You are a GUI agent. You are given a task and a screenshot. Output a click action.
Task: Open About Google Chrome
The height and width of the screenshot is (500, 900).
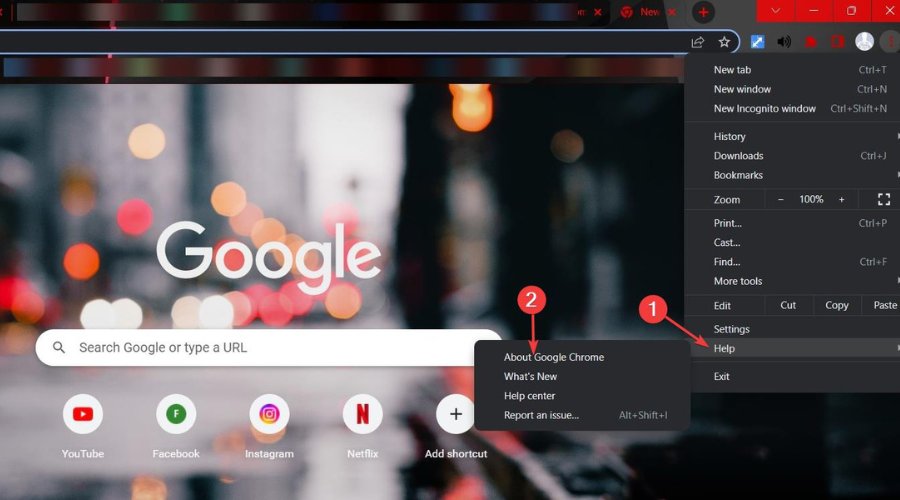[582, 357]
